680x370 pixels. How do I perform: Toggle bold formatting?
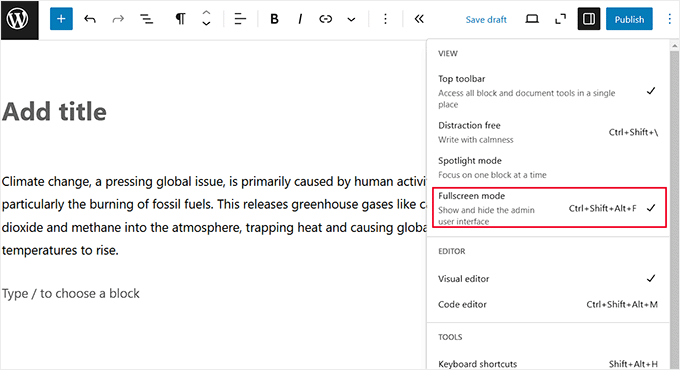[x=274, y=19]
